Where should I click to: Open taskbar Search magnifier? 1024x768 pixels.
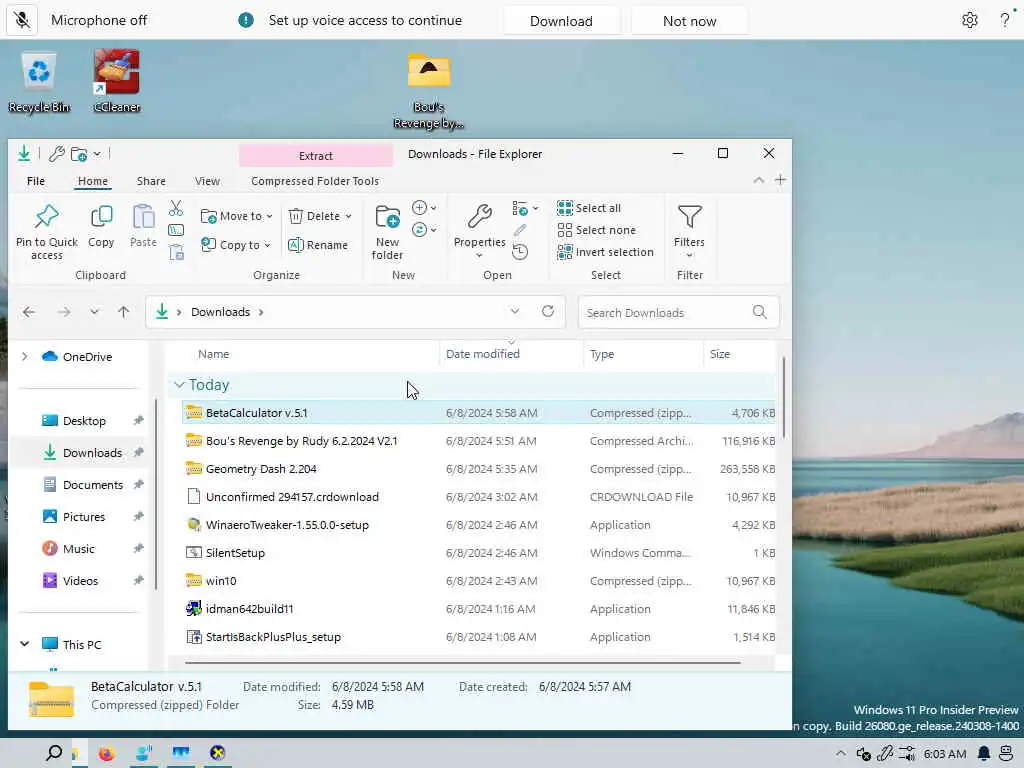point(54,753)
